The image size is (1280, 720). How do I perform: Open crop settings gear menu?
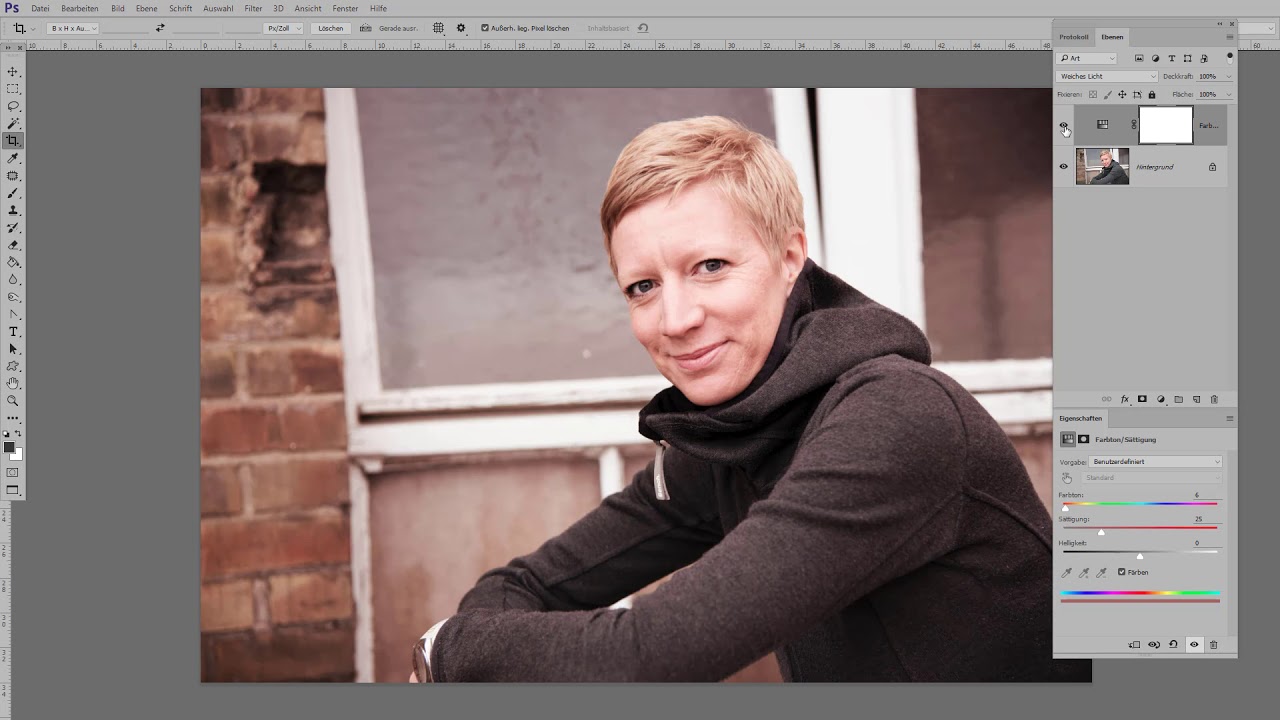click(461, 28)
